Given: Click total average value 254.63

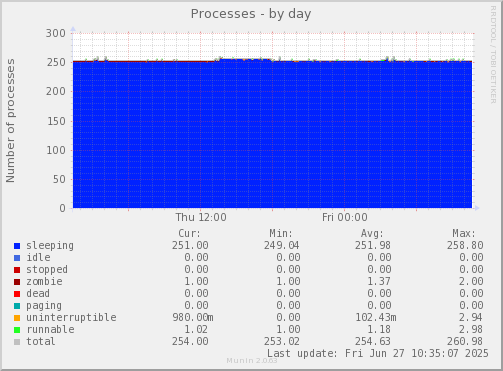Looking at the screenshot, I should (x=373, y=341).
